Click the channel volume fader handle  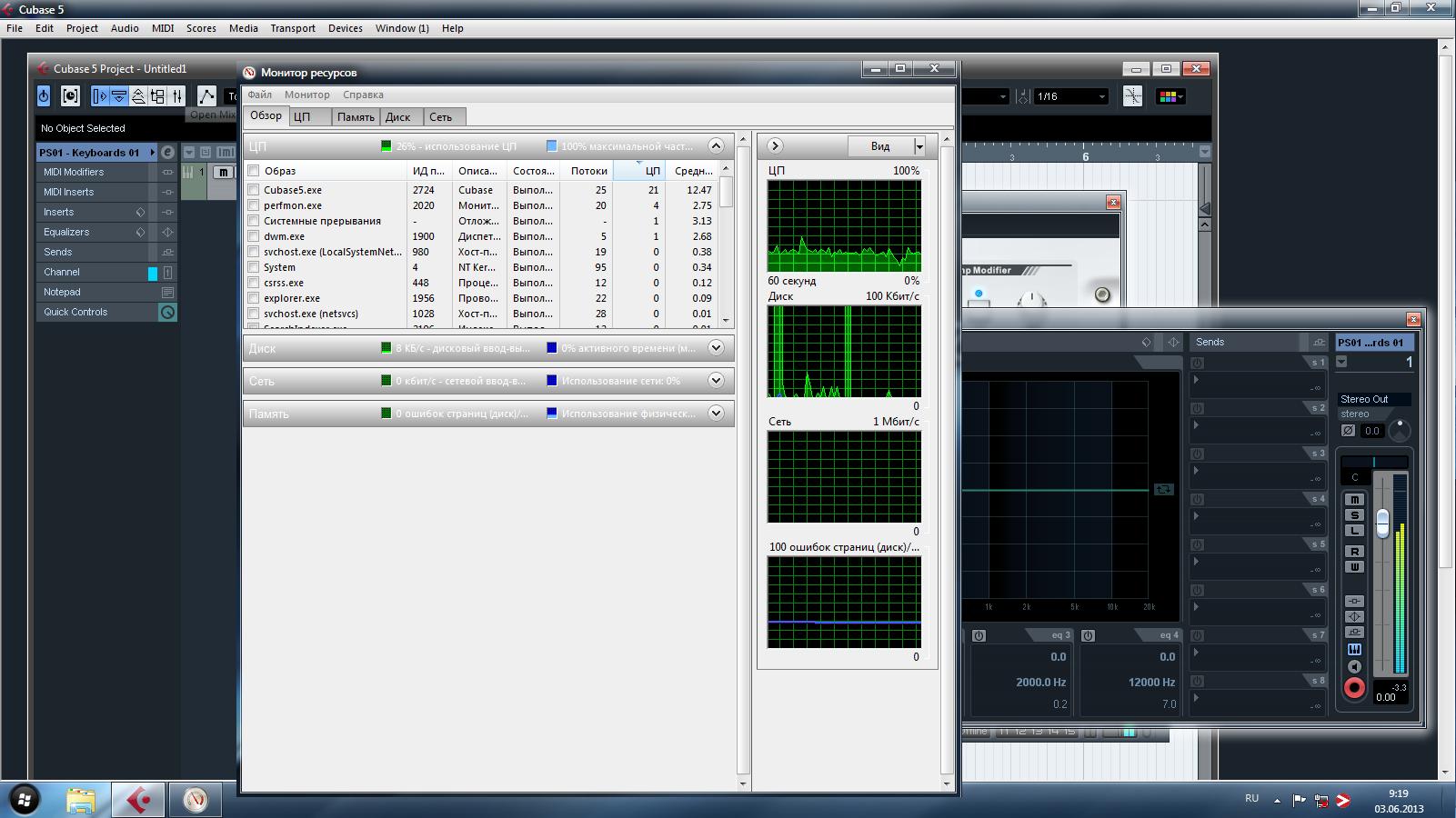[1382, 523]
